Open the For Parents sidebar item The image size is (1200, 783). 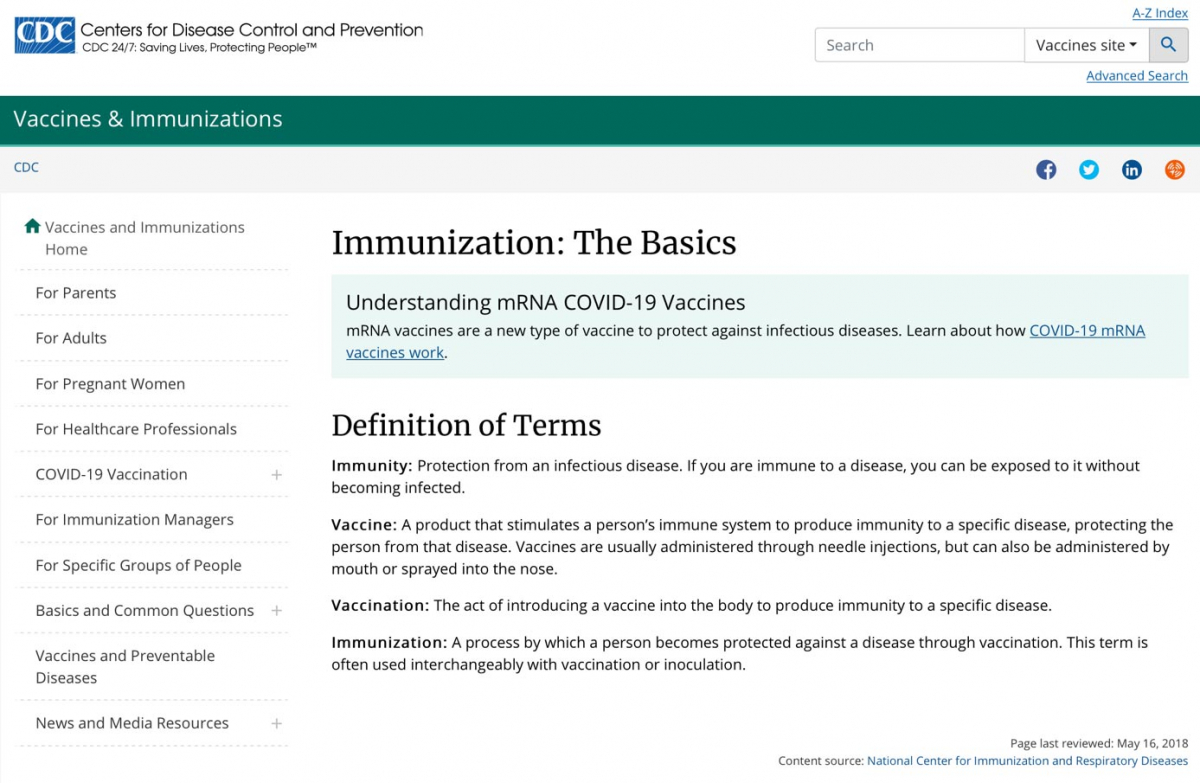tap(76, 293)
